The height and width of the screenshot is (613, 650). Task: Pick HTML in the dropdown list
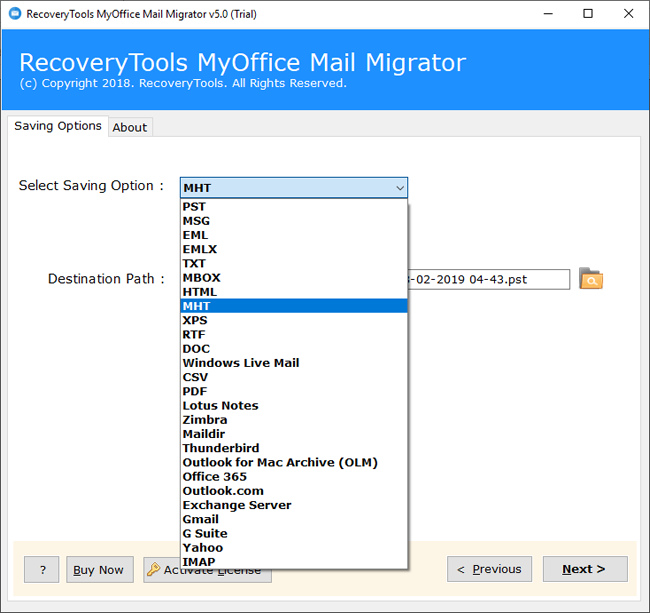tap(294, 292)
